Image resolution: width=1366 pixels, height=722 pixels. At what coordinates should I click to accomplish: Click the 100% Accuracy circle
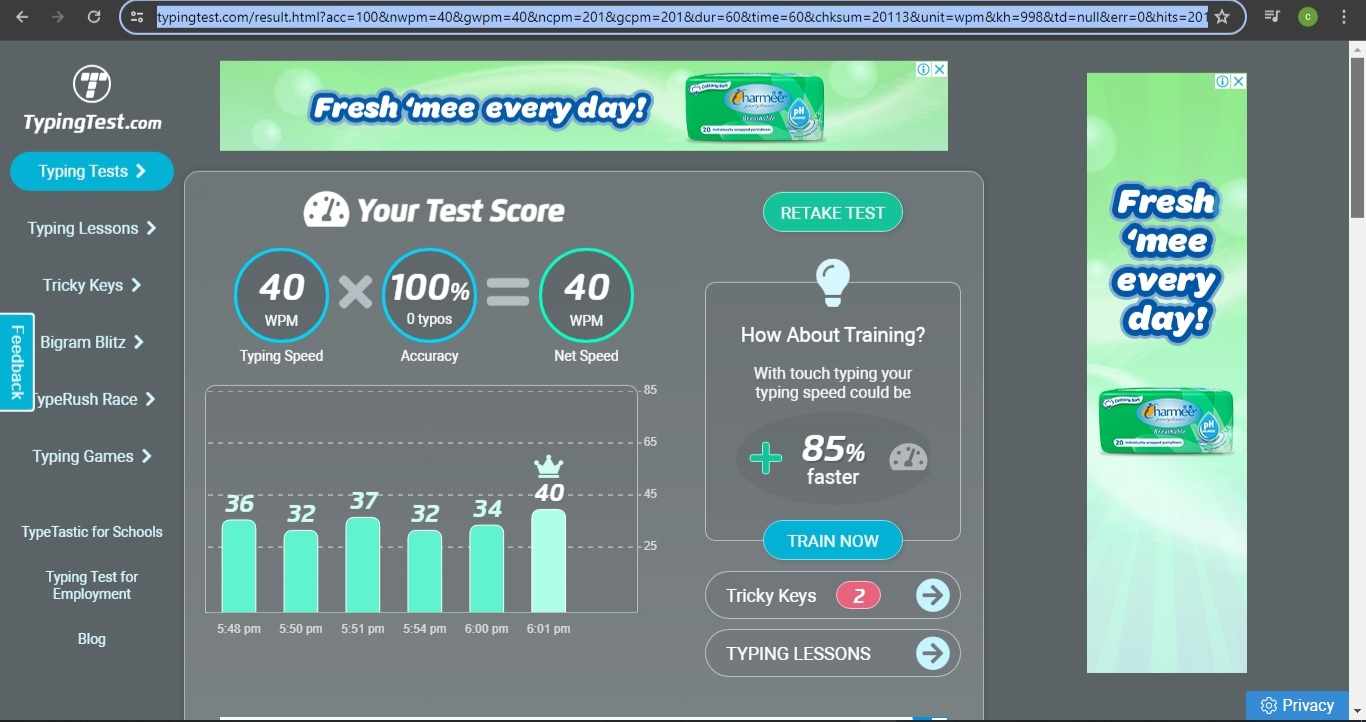coord(429,296)
